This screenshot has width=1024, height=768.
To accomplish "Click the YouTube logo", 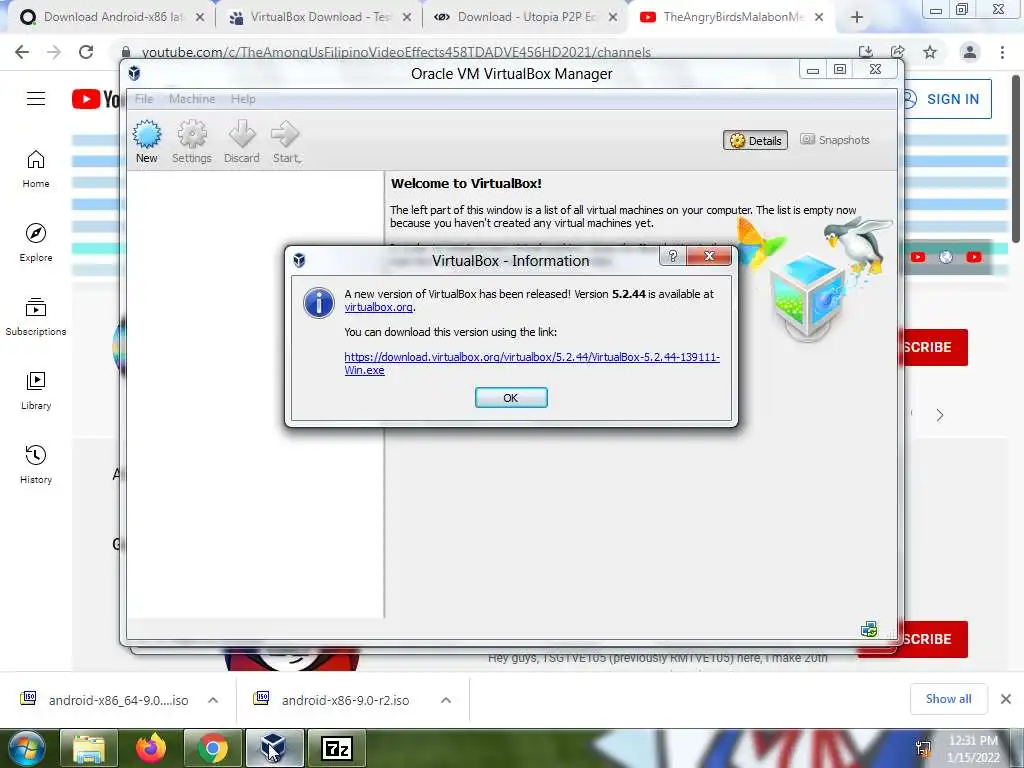I will click(x=95, y=99).
